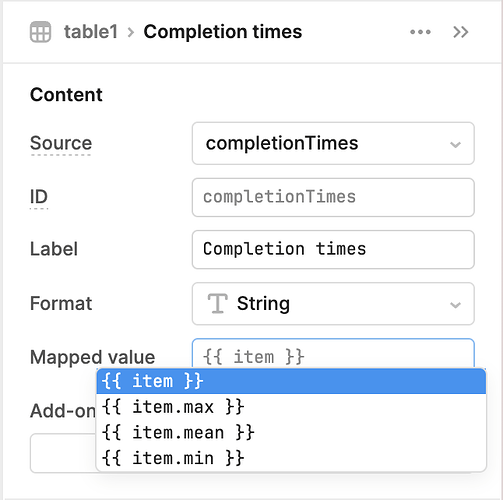Choose {{ item.max }} from suggestions
The width and height of the screenshot is (503, 500).
coord(291,407)
